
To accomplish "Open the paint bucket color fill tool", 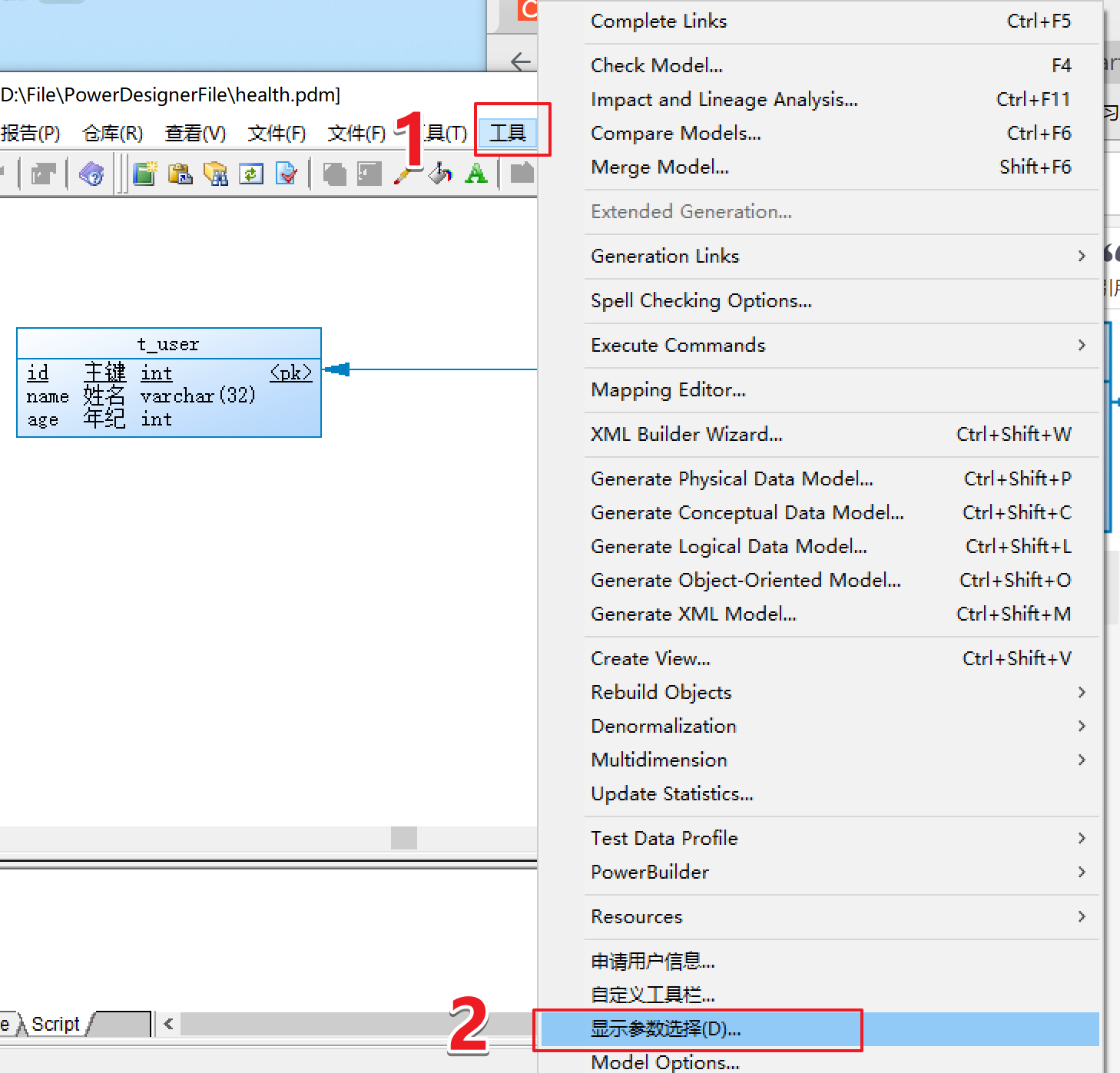I will pyautogui.click(x=440, y=174).
